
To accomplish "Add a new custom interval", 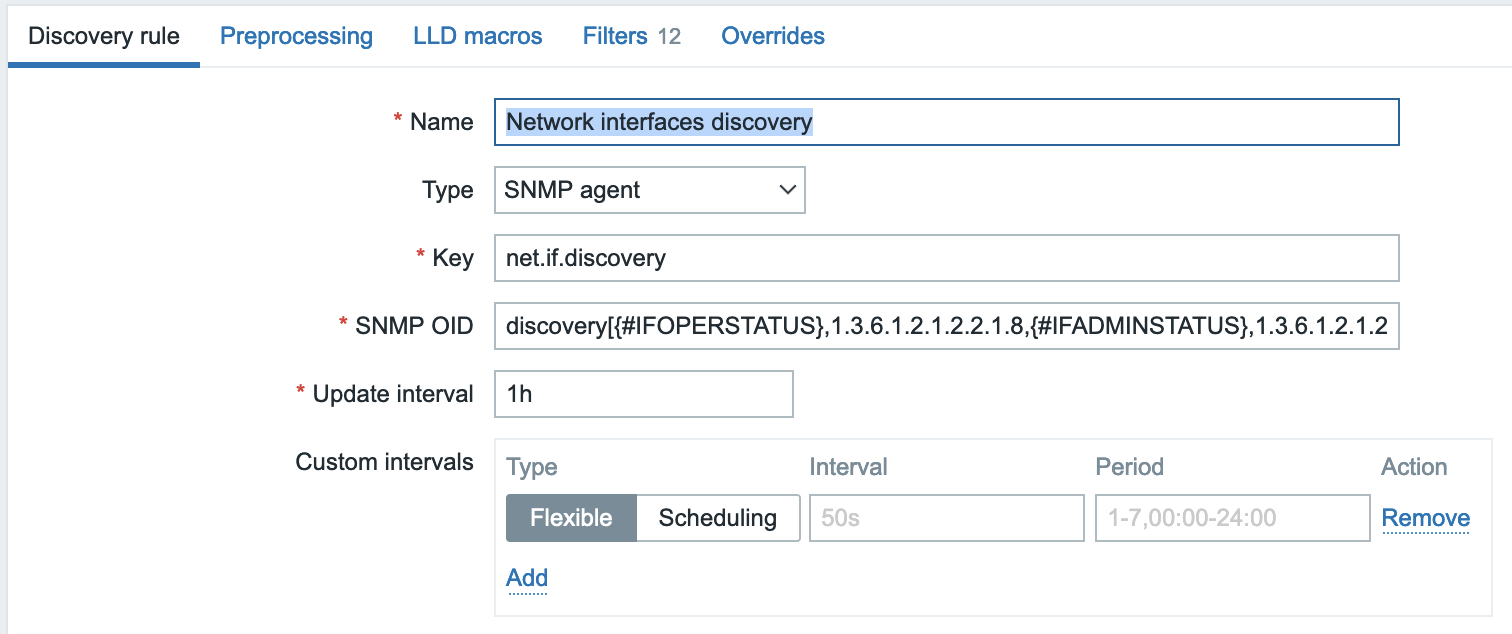I will tap(527, 578).
